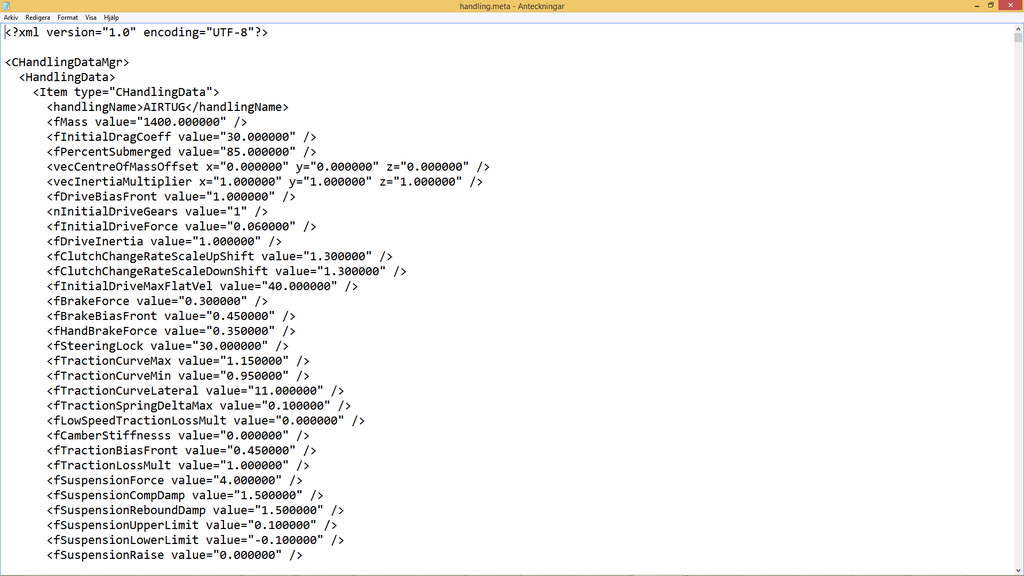
Task: Click the vertical scrollbar up arrow
Action: point(1018,29)
